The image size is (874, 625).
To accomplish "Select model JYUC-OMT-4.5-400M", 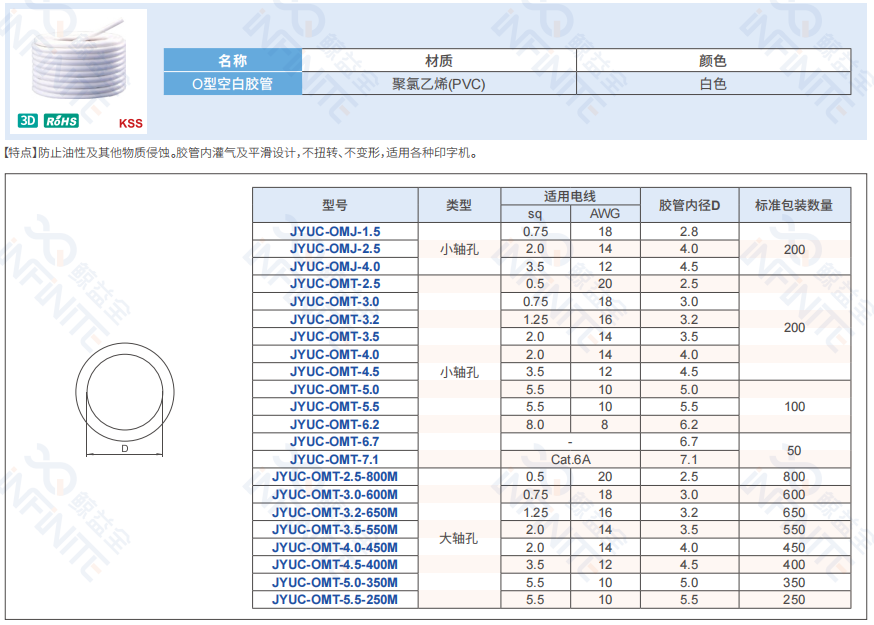I will 335,565.
